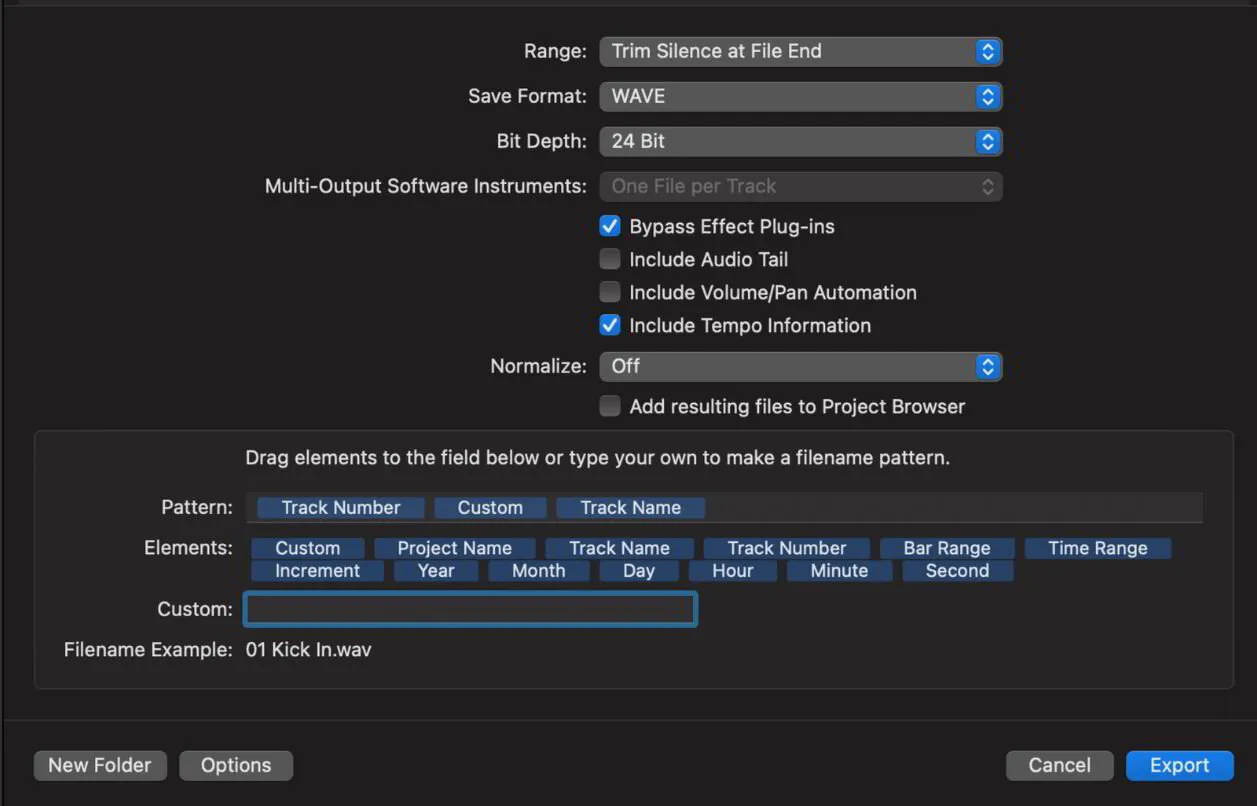Click the Export button
Image resolution: width=1257 pixels, height=806 pixels.
point(1179,765)
